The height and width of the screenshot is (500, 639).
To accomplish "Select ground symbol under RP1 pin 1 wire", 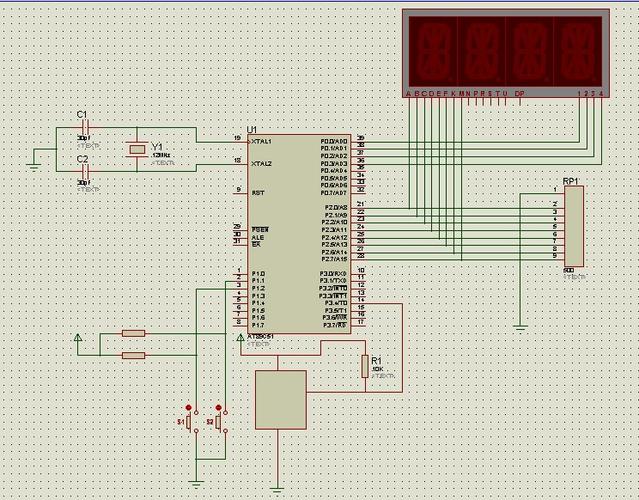I will 520,327.
